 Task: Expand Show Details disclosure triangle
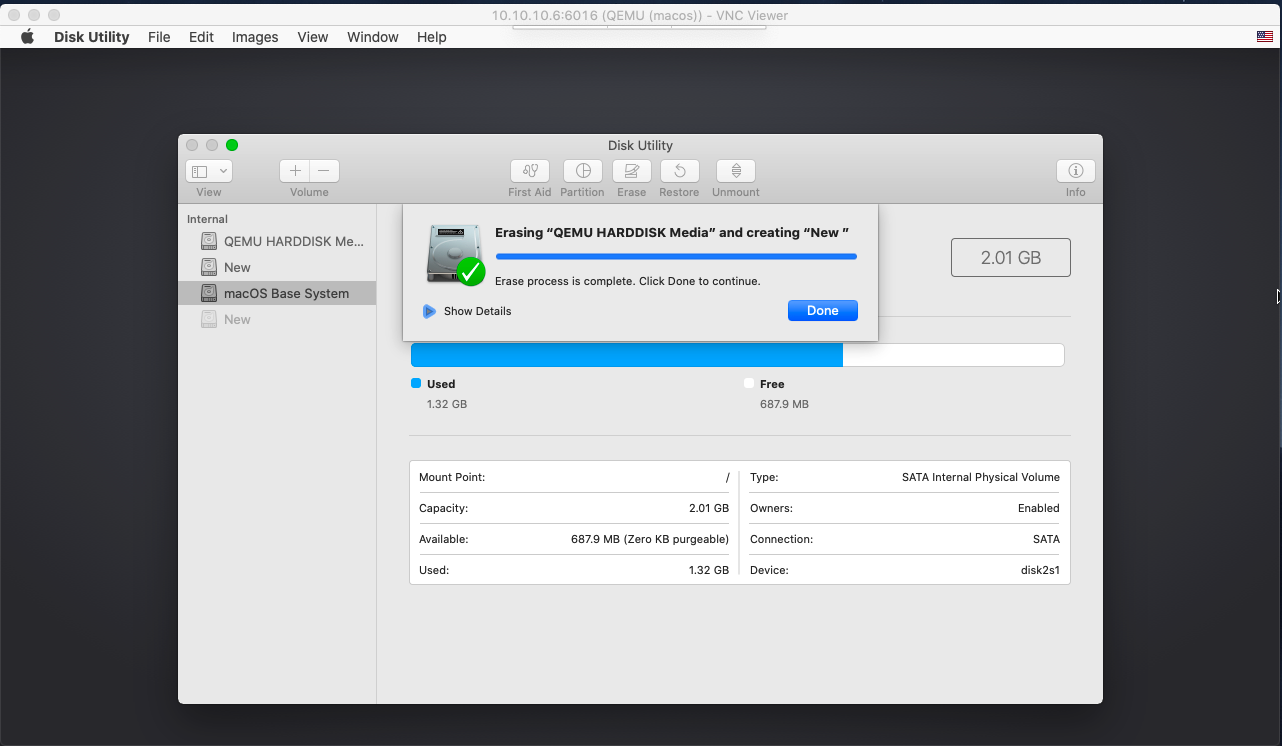(429, 311)
